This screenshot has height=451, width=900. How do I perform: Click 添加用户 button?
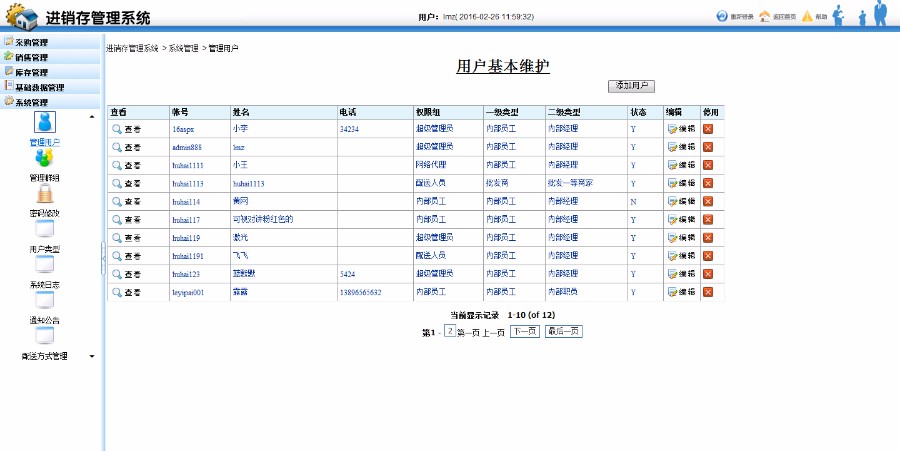tap(631, 86)
